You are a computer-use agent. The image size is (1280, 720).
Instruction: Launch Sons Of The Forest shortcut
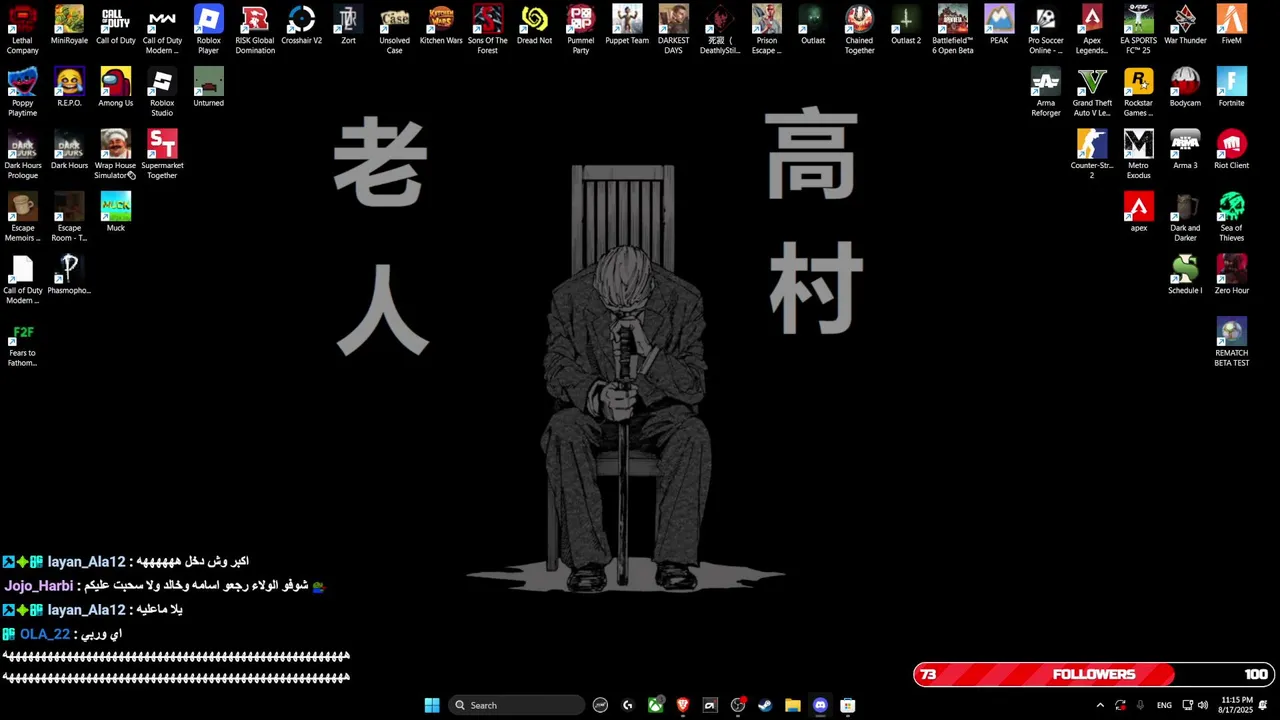(x=487, y=30)
